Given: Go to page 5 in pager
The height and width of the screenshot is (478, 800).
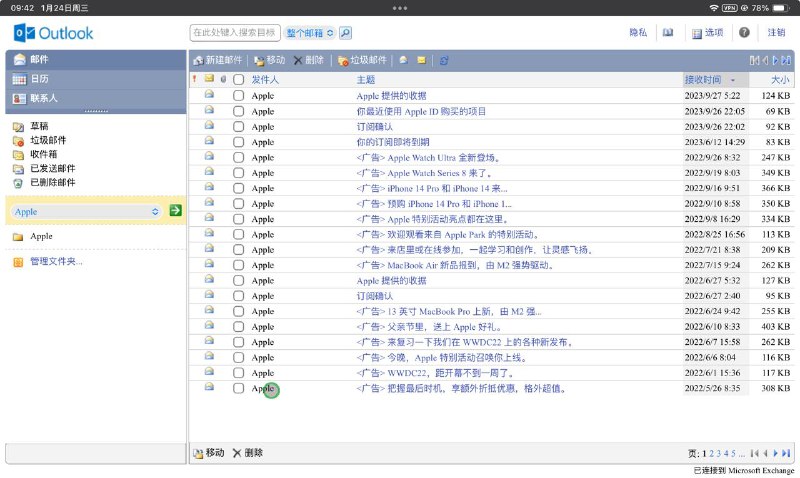Looking at the screenshot, I should (733, 454).
